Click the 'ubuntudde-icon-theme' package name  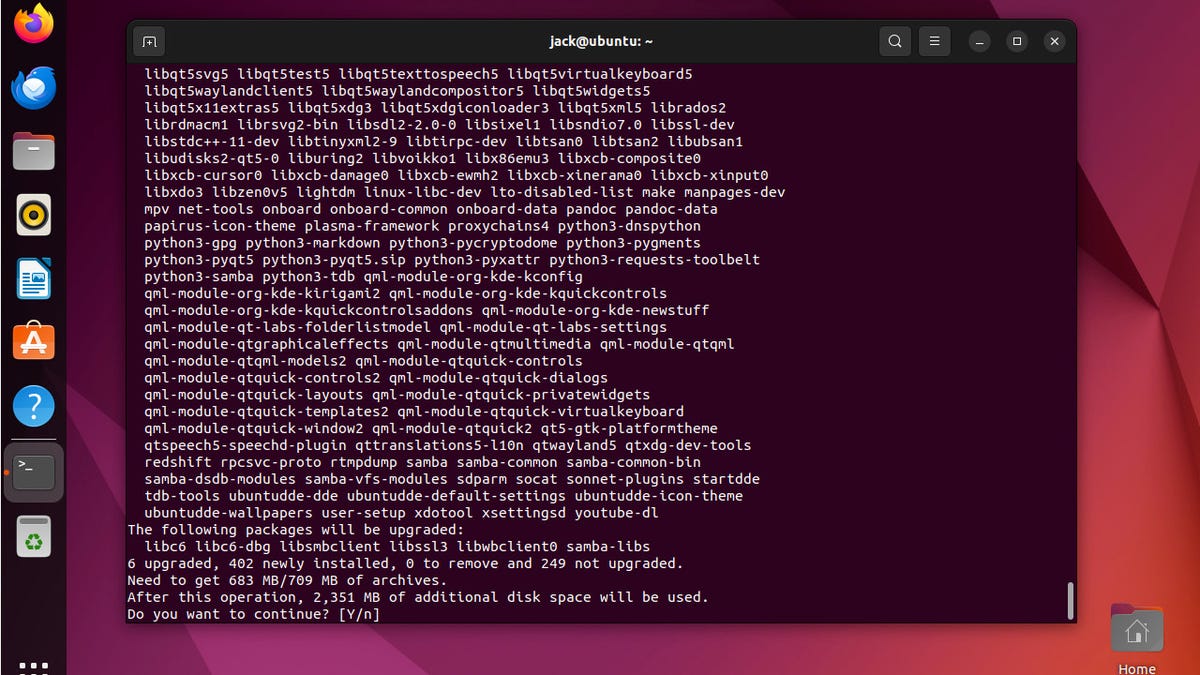tap(658, 496)
